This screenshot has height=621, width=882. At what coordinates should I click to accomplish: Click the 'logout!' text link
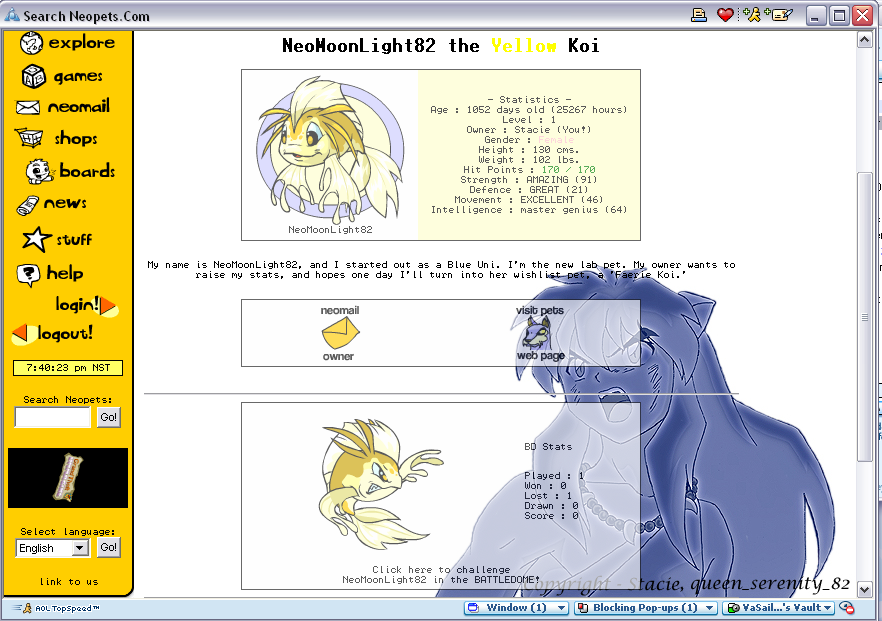65,334
